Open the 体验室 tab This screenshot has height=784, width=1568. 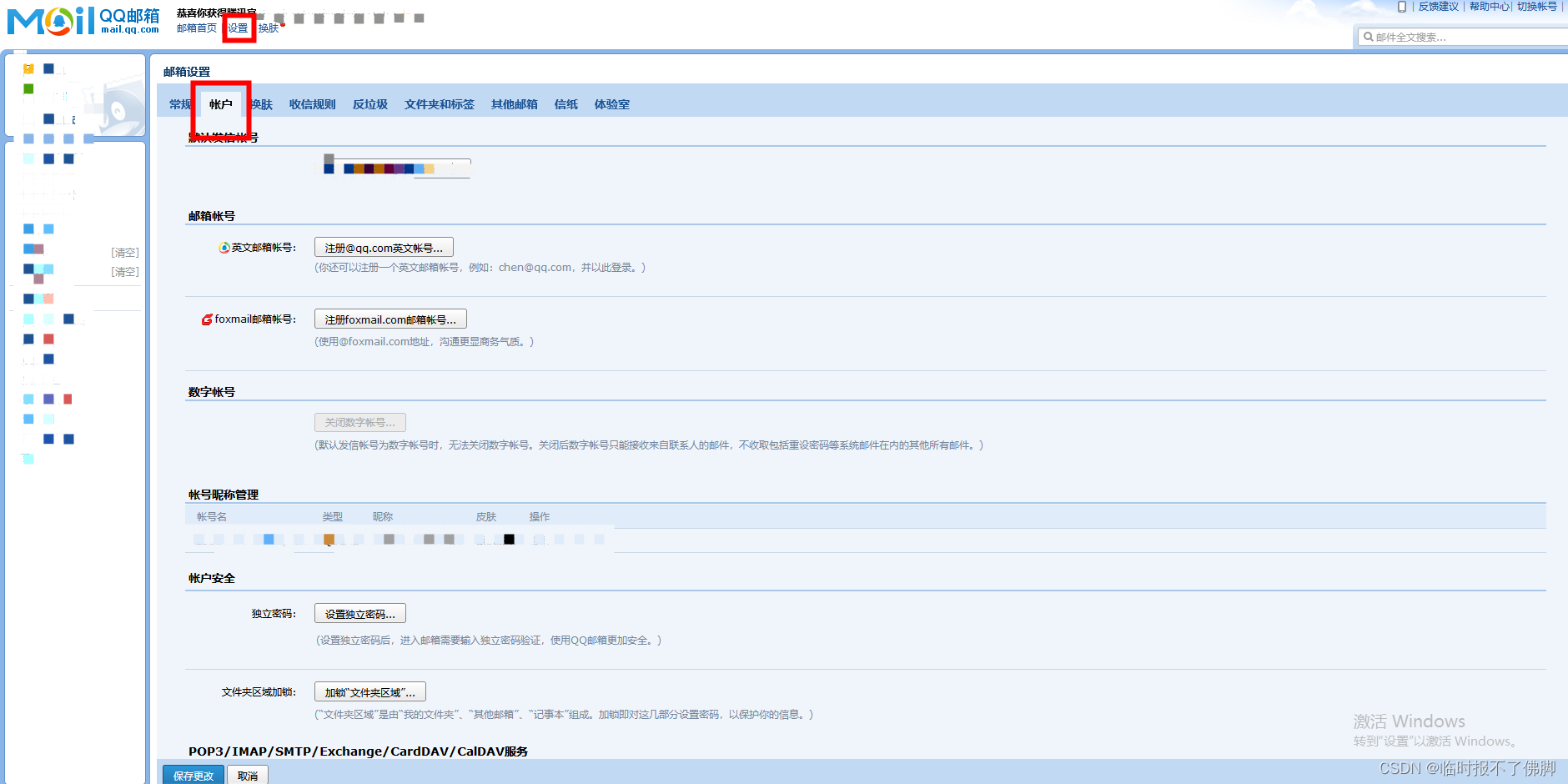click(x=611, y=103)
